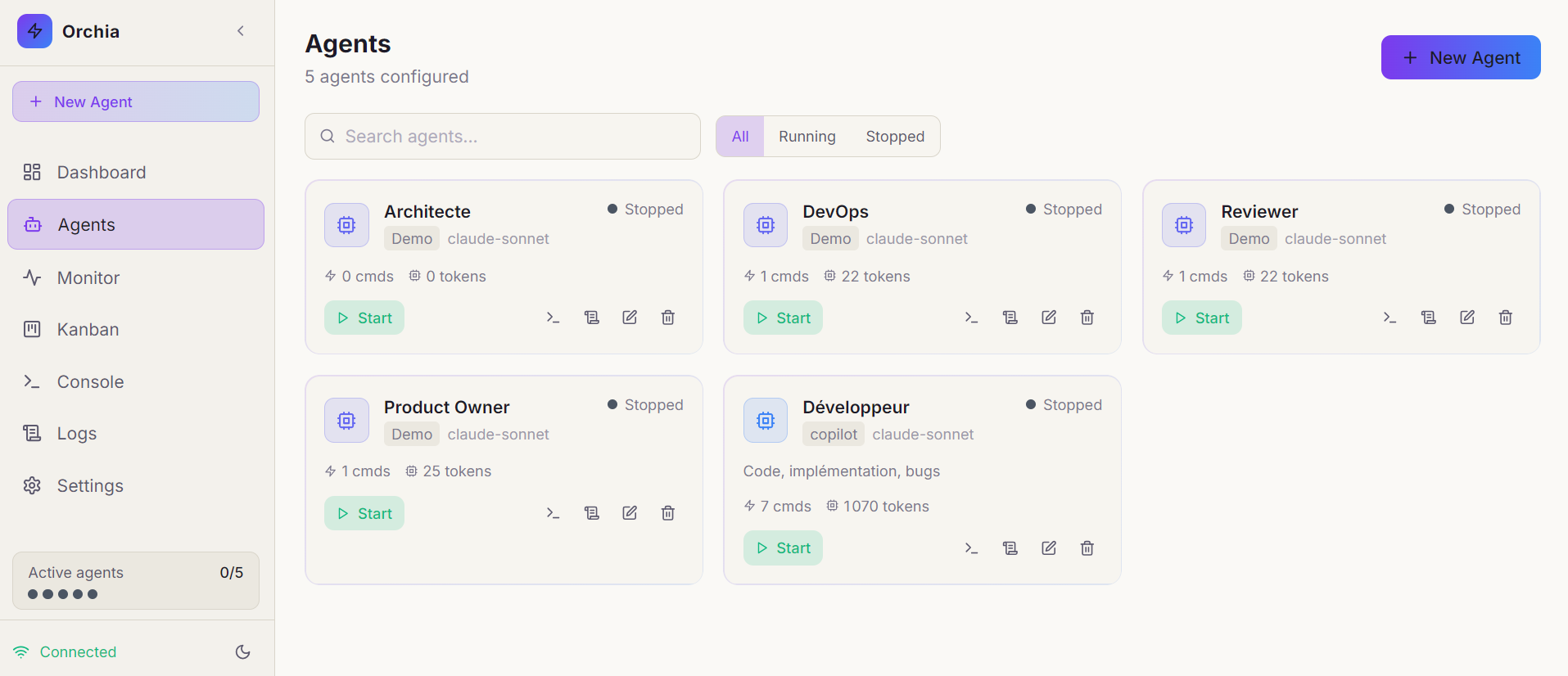Start the DevOps agent
This screenshot has height=676, width=1568.
783,318
